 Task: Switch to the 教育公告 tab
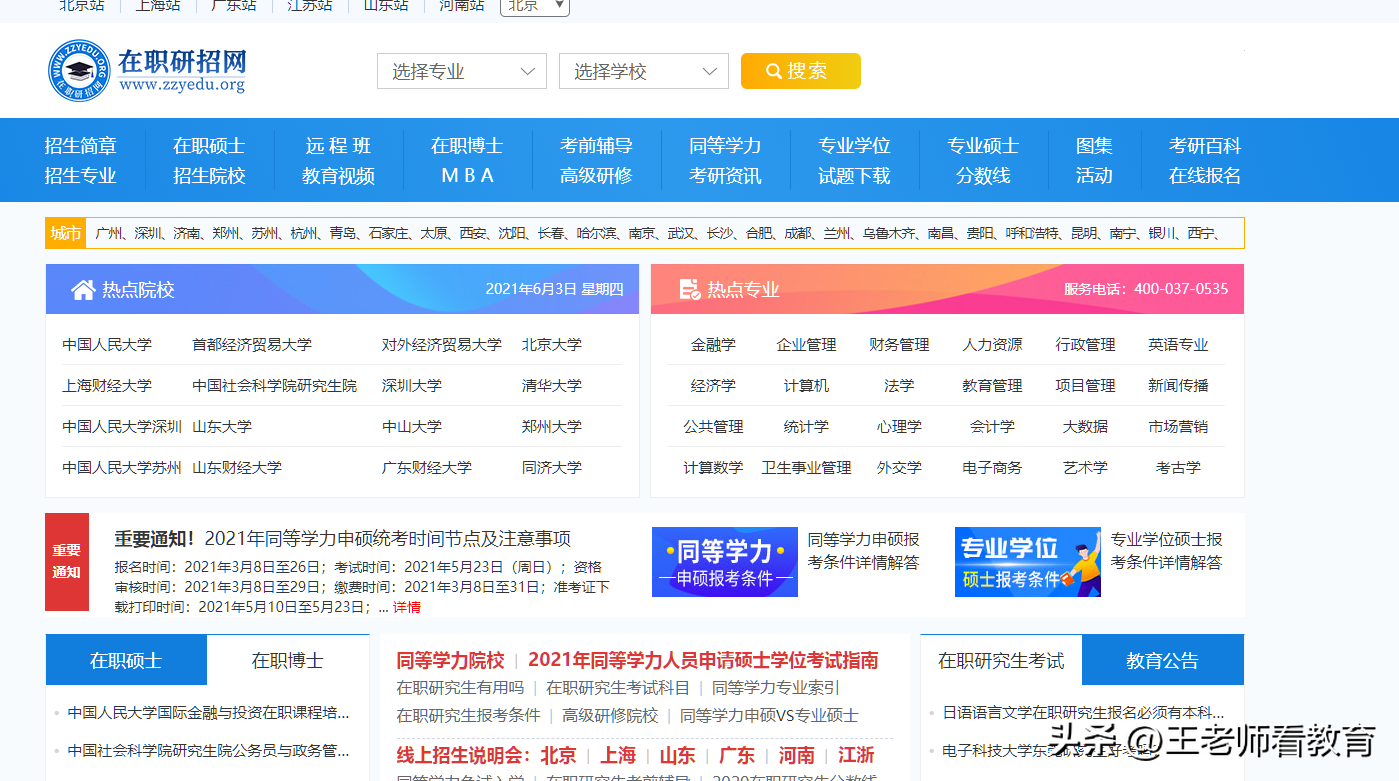pos(1162,660)
